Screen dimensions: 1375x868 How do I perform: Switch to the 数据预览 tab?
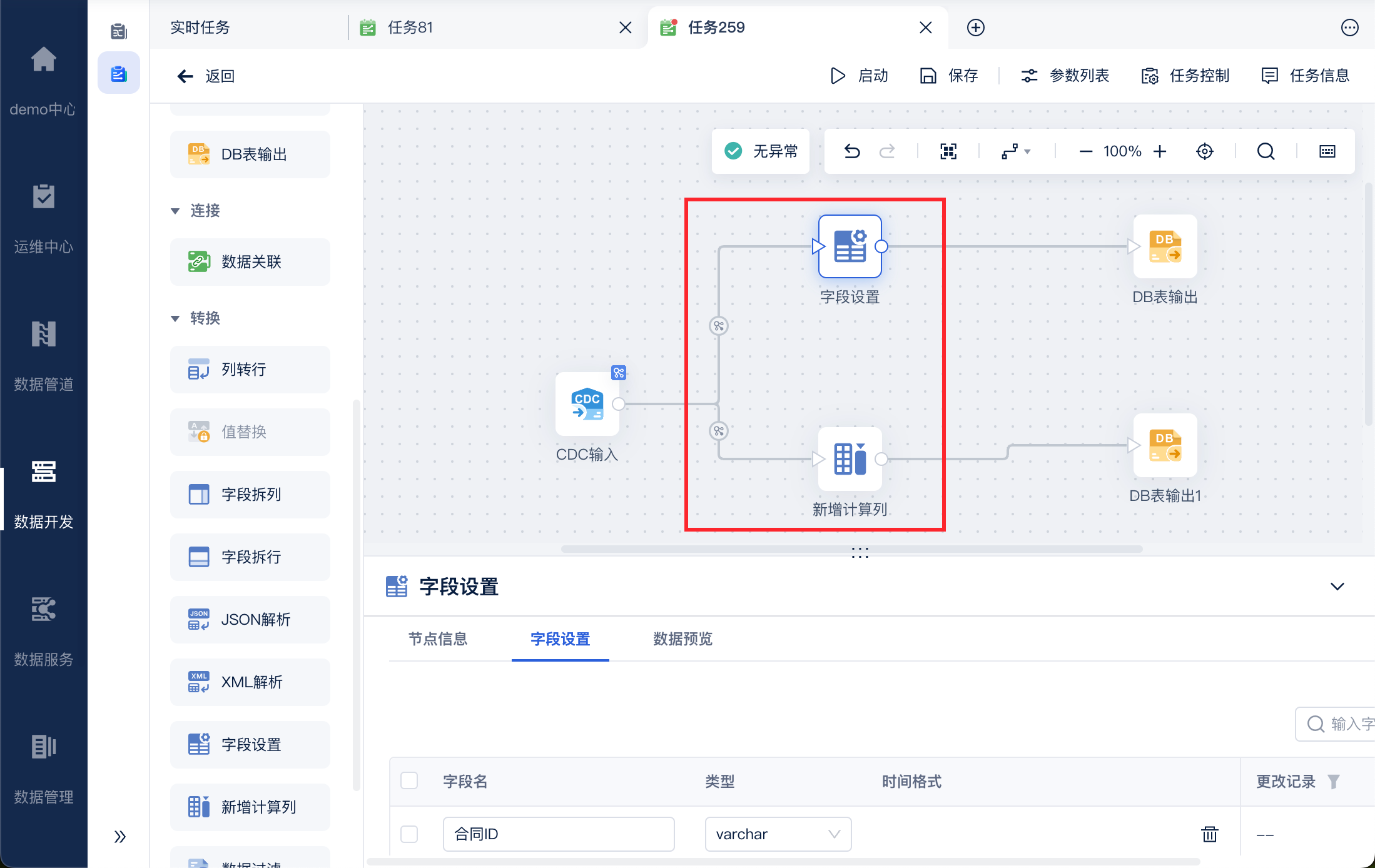click(x=682, y=639)
